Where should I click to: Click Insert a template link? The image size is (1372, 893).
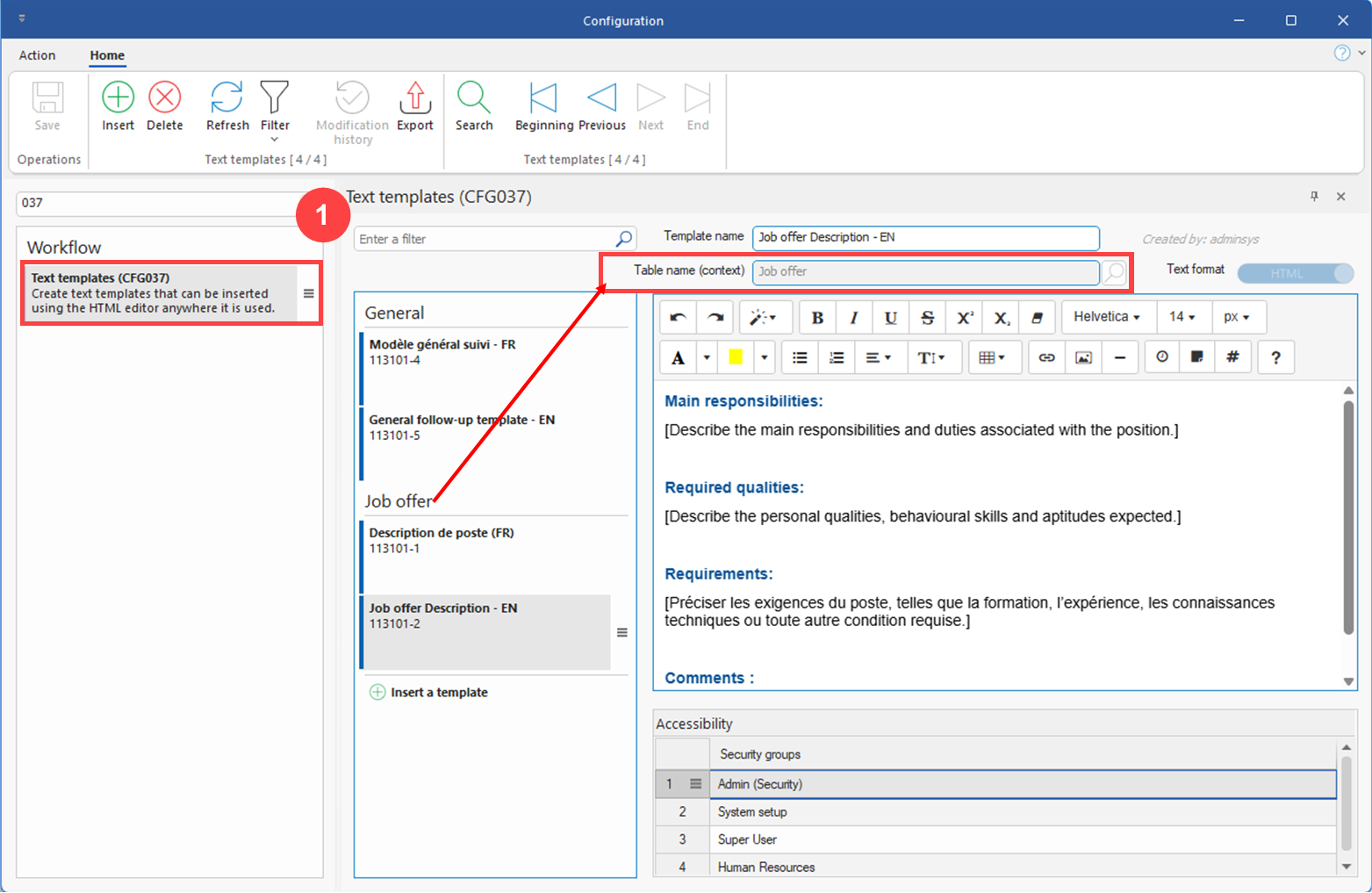[438, 692]
